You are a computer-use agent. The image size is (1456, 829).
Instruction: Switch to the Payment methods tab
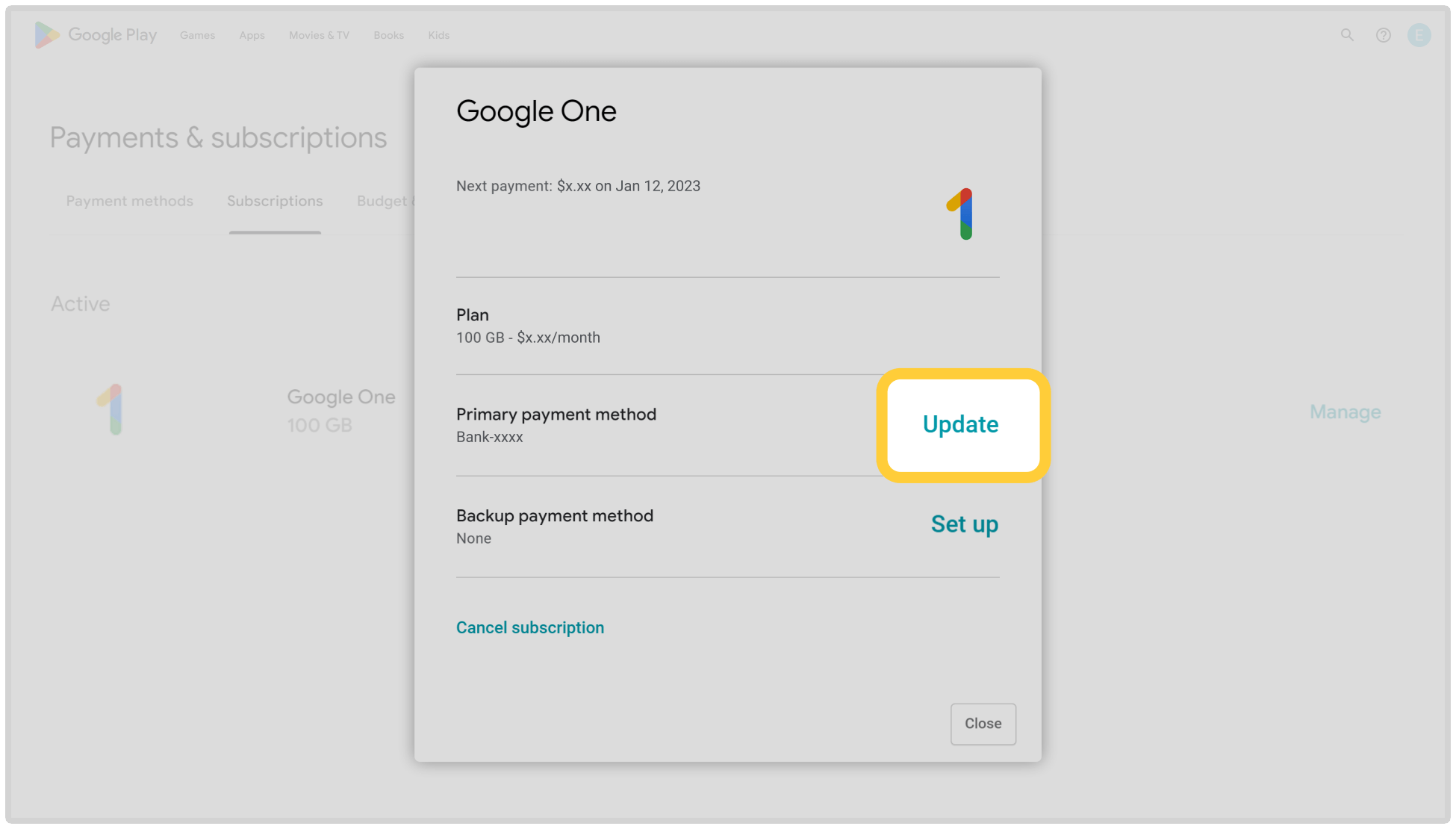129,201
